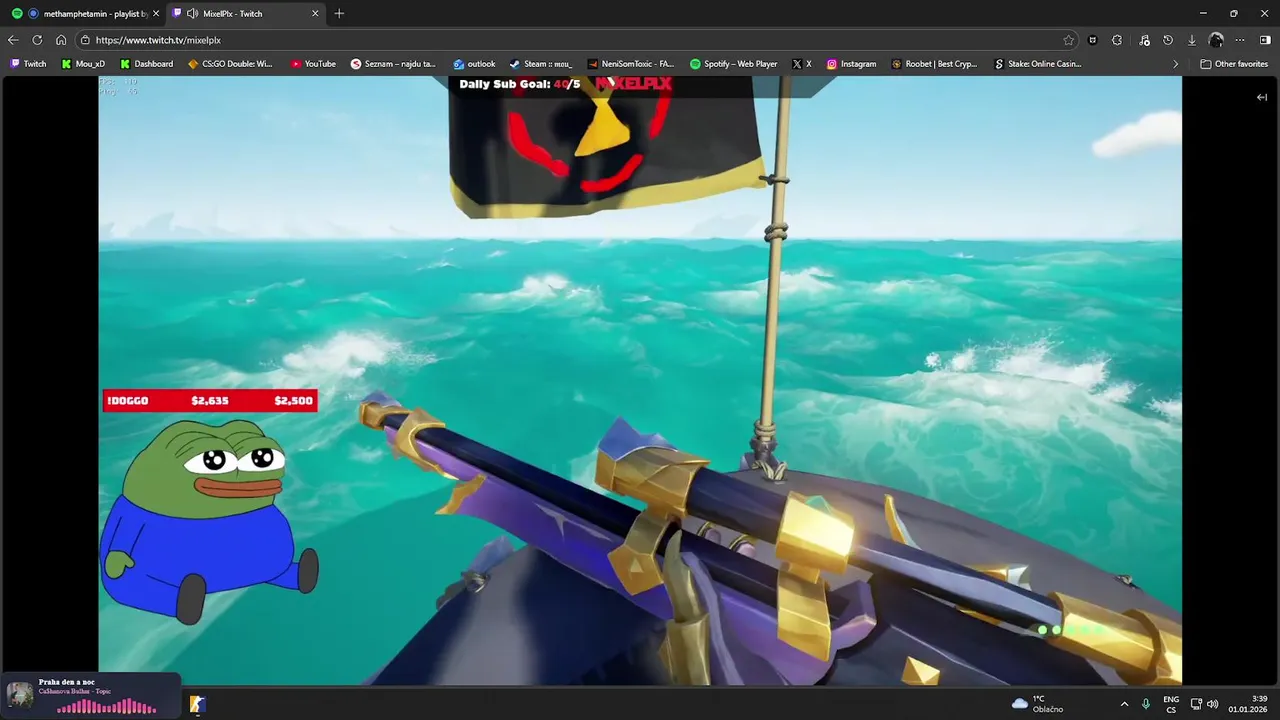Exit theatre mode arrow on the stream
Image resolution: width=1280 pixels, height=720 pixels.
(x=1262, y=97)
